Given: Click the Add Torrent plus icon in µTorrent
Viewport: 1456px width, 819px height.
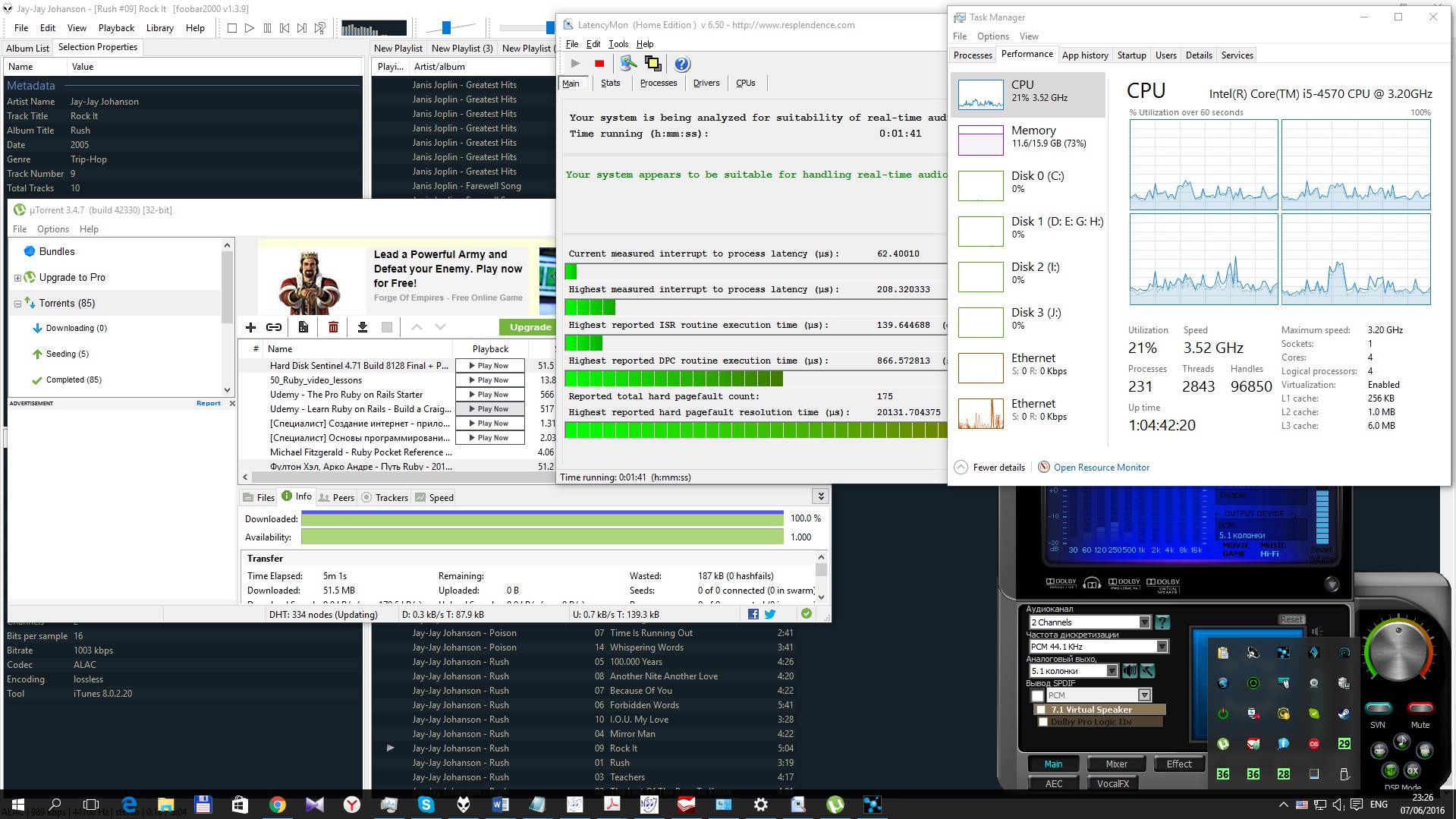Looking at the screenshot, I should pos(250,327).
